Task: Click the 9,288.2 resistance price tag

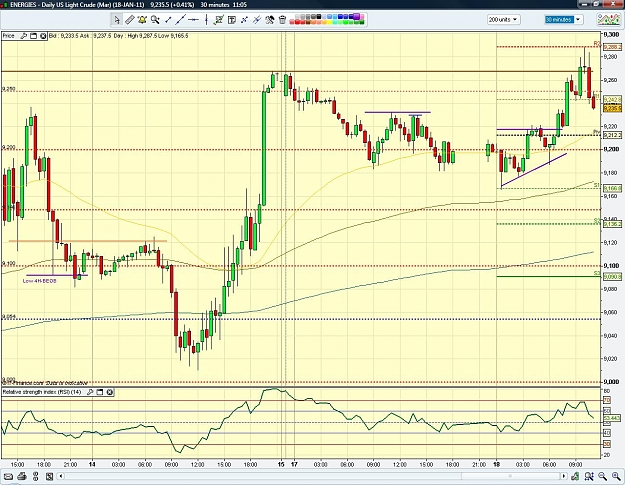Action: [x=613, y=47]
